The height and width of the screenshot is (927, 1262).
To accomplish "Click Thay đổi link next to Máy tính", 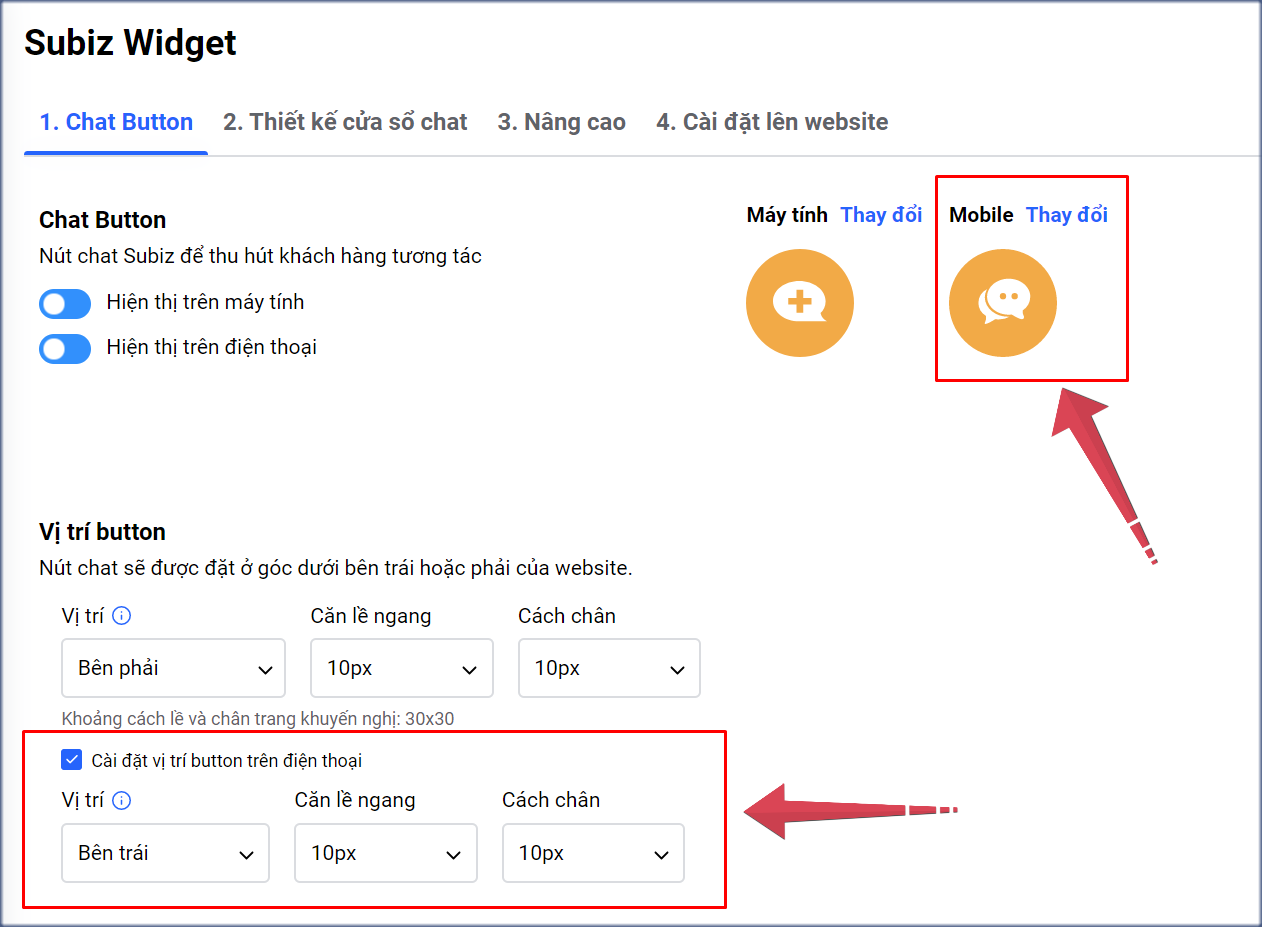I will click(881, 215).
